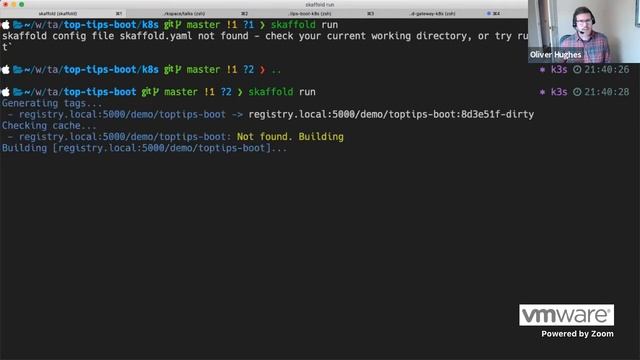Viewport: 640px width, 360px height.
Task: Switch to the gateway-k8s terminal tab
Action: (441, 13)
